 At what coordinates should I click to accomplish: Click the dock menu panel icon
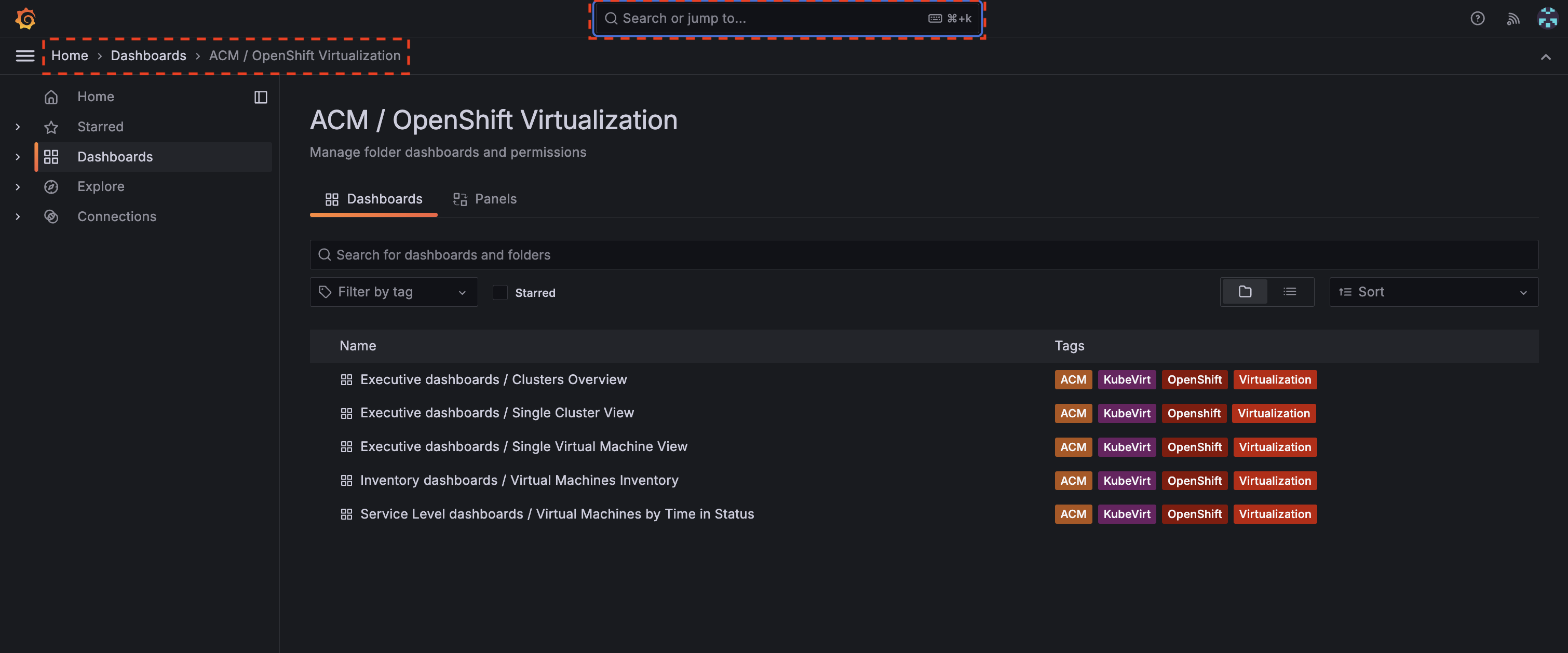[x=261, y=98]
